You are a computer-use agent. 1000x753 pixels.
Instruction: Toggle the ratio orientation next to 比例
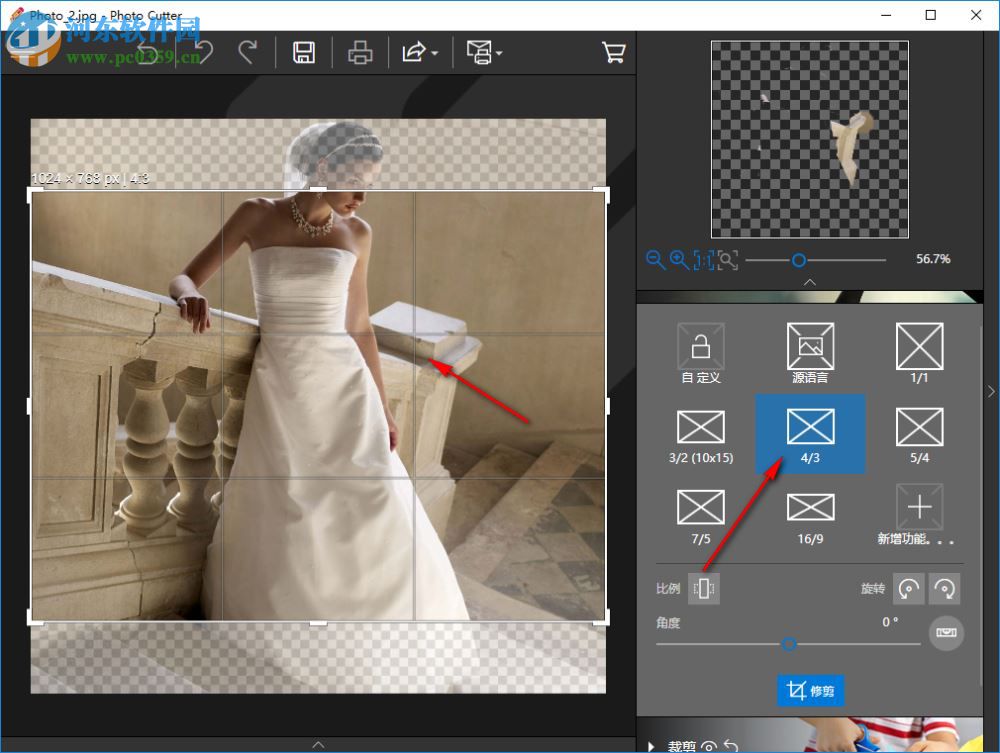pos(705,589)
